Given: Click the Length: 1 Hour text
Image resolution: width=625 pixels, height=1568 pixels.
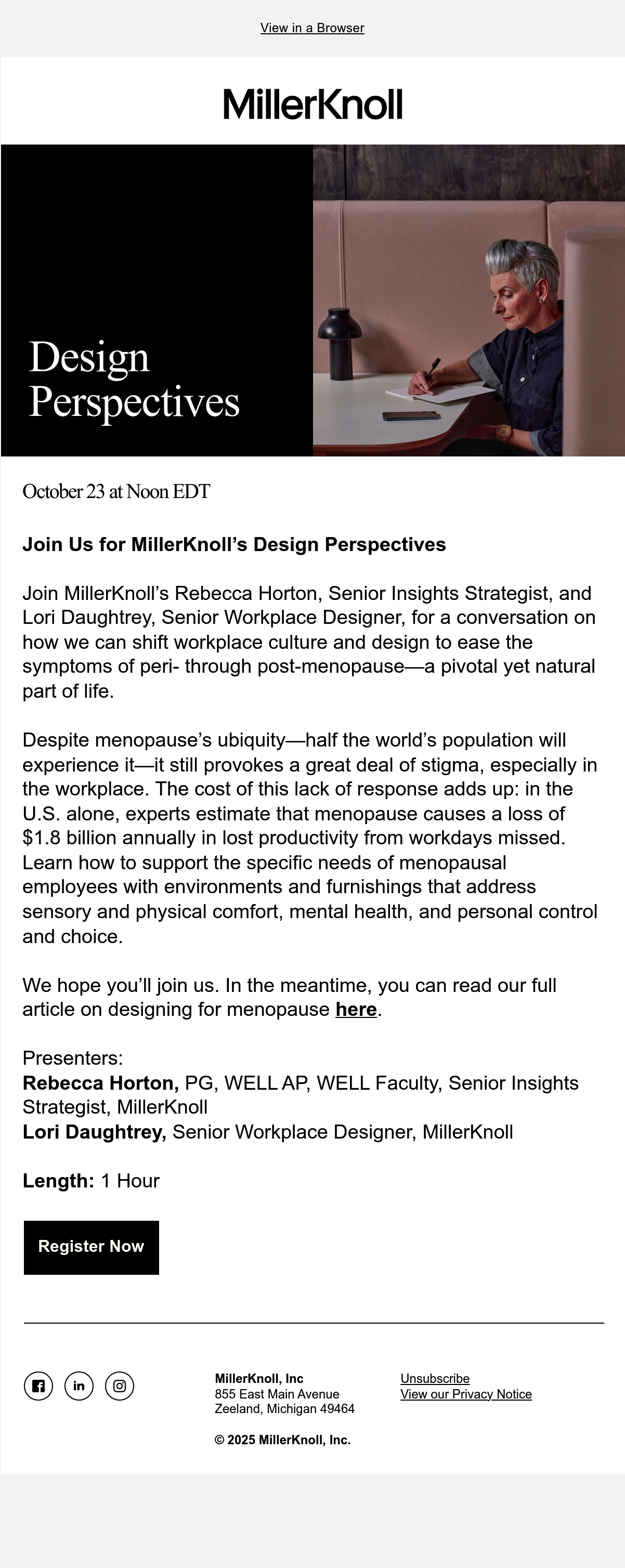Looking at the screenshot, I should point(90,1180).
